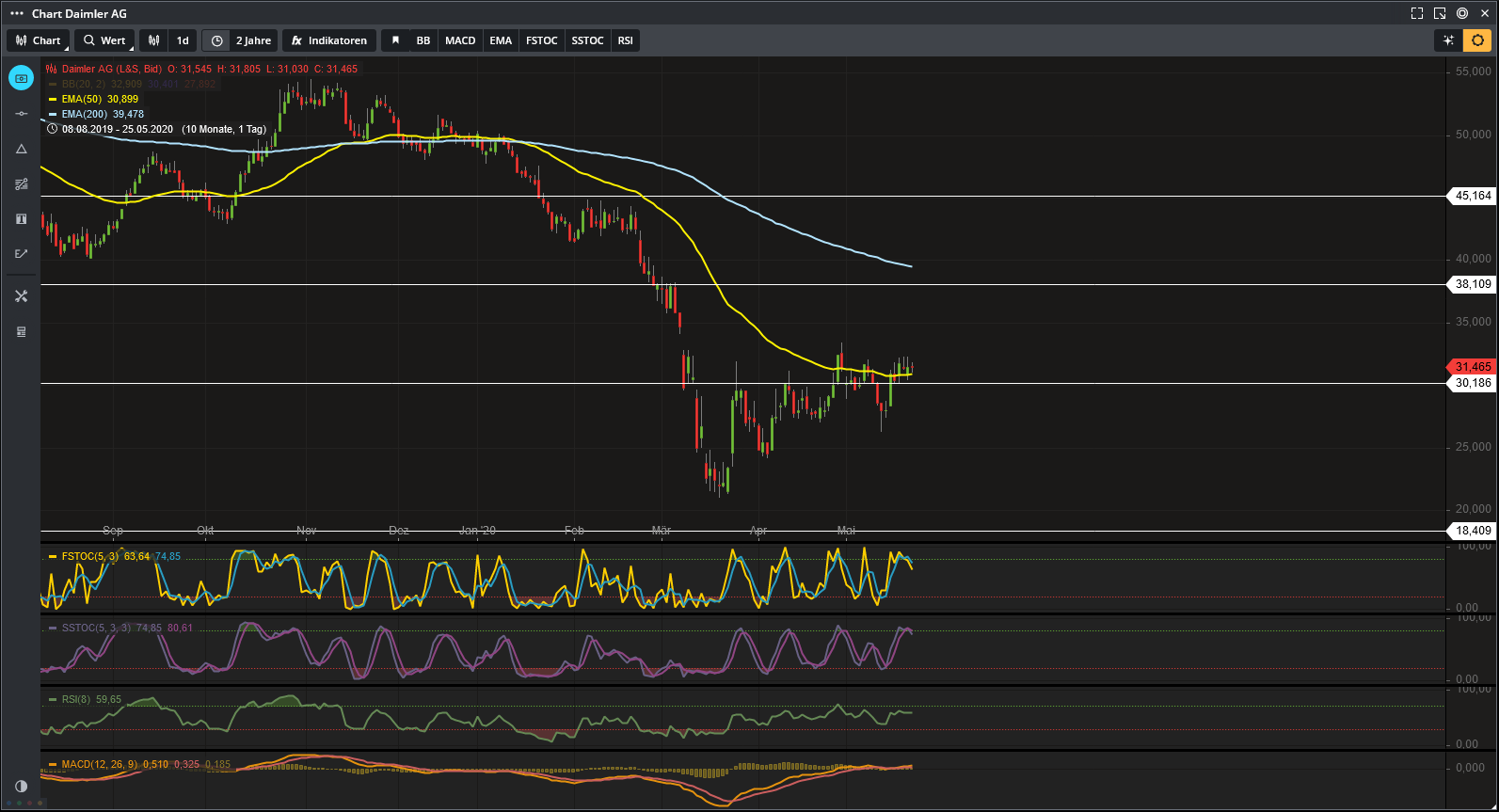Click the light-blue EMA(200) color marker
Viewport: 1499px width, 812px height.
click(53, 114)
